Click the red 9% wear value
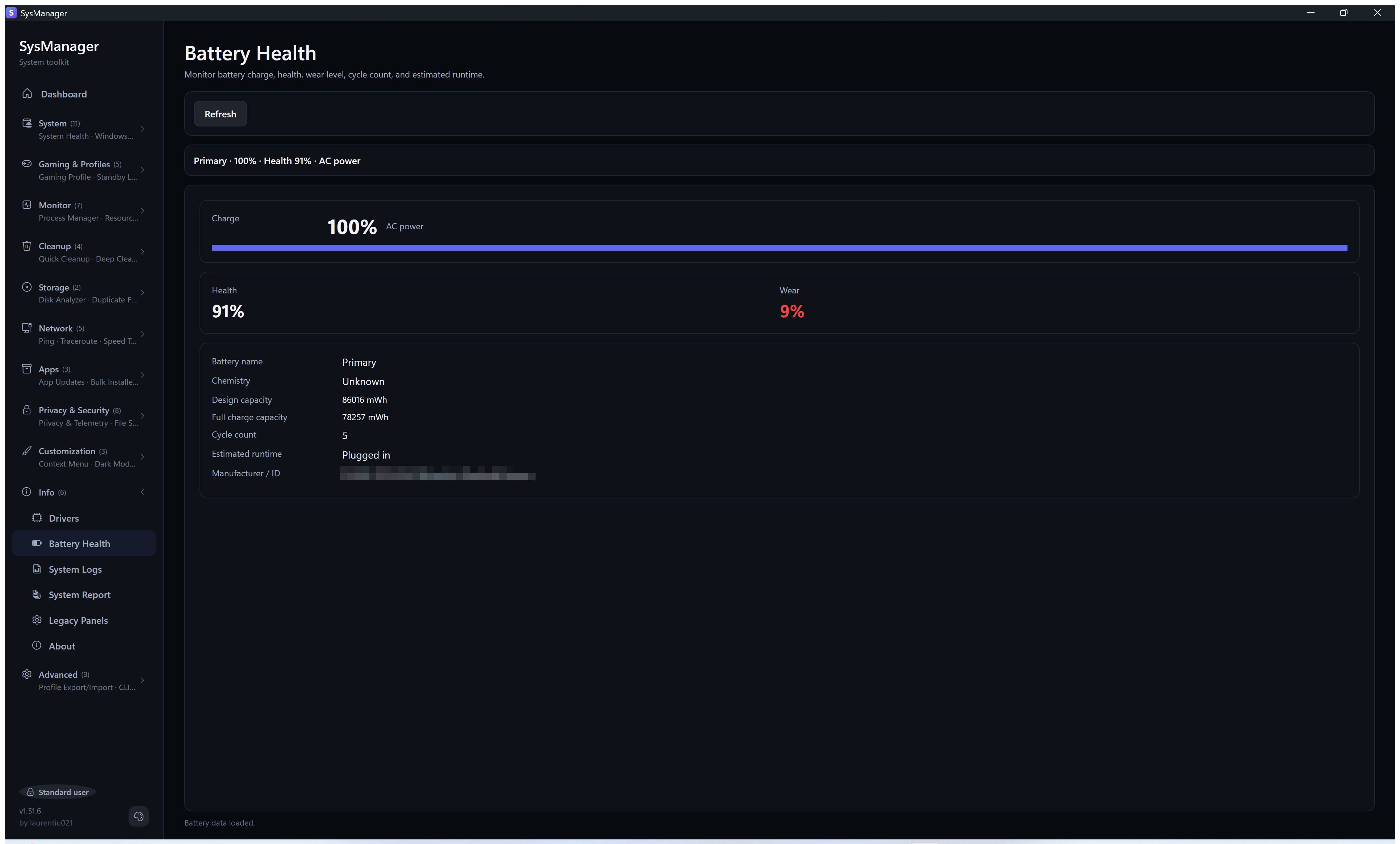 [792, 312]
